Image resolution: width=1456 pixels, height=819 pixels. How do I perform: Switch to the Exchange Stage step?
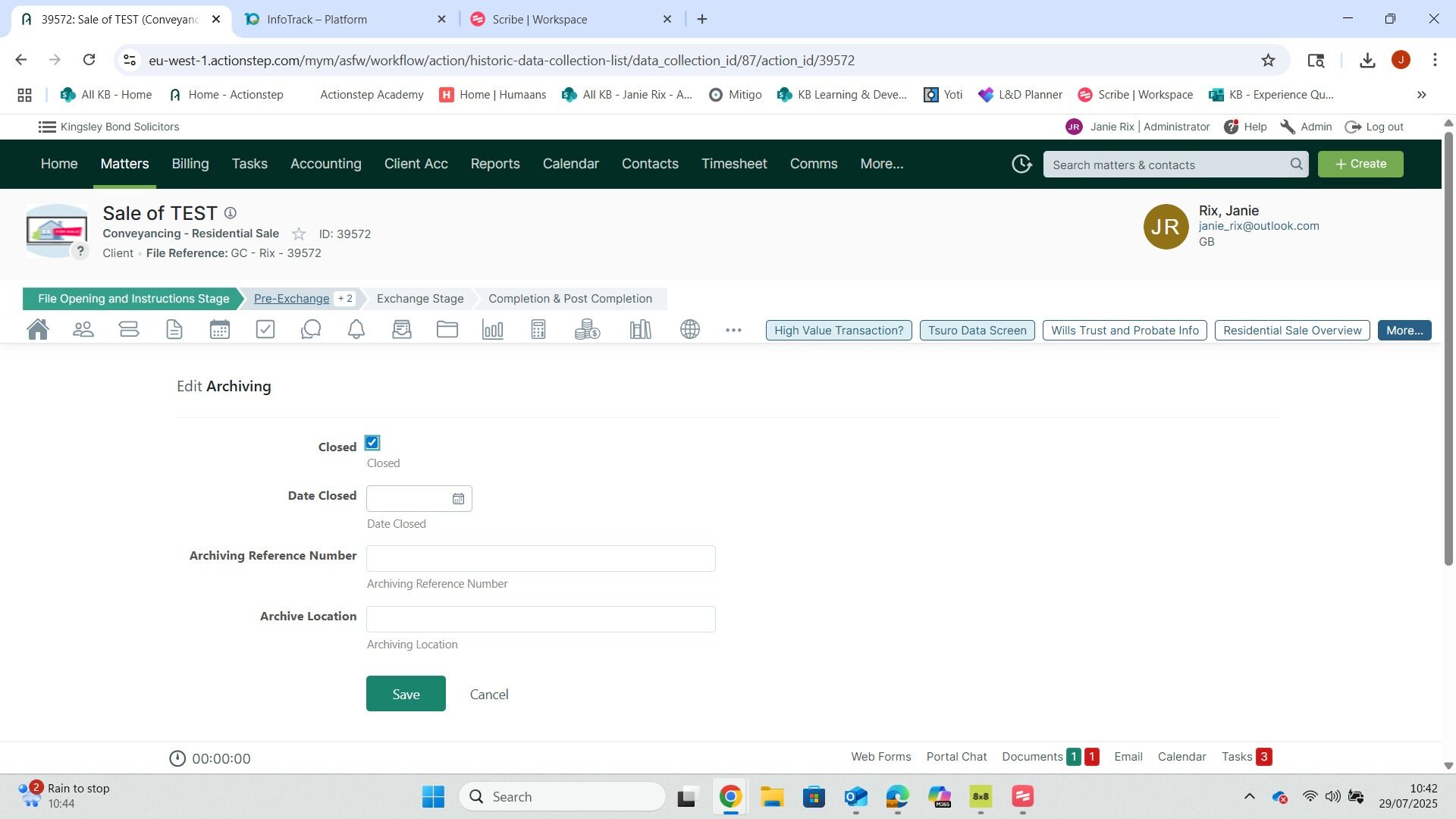420,299
